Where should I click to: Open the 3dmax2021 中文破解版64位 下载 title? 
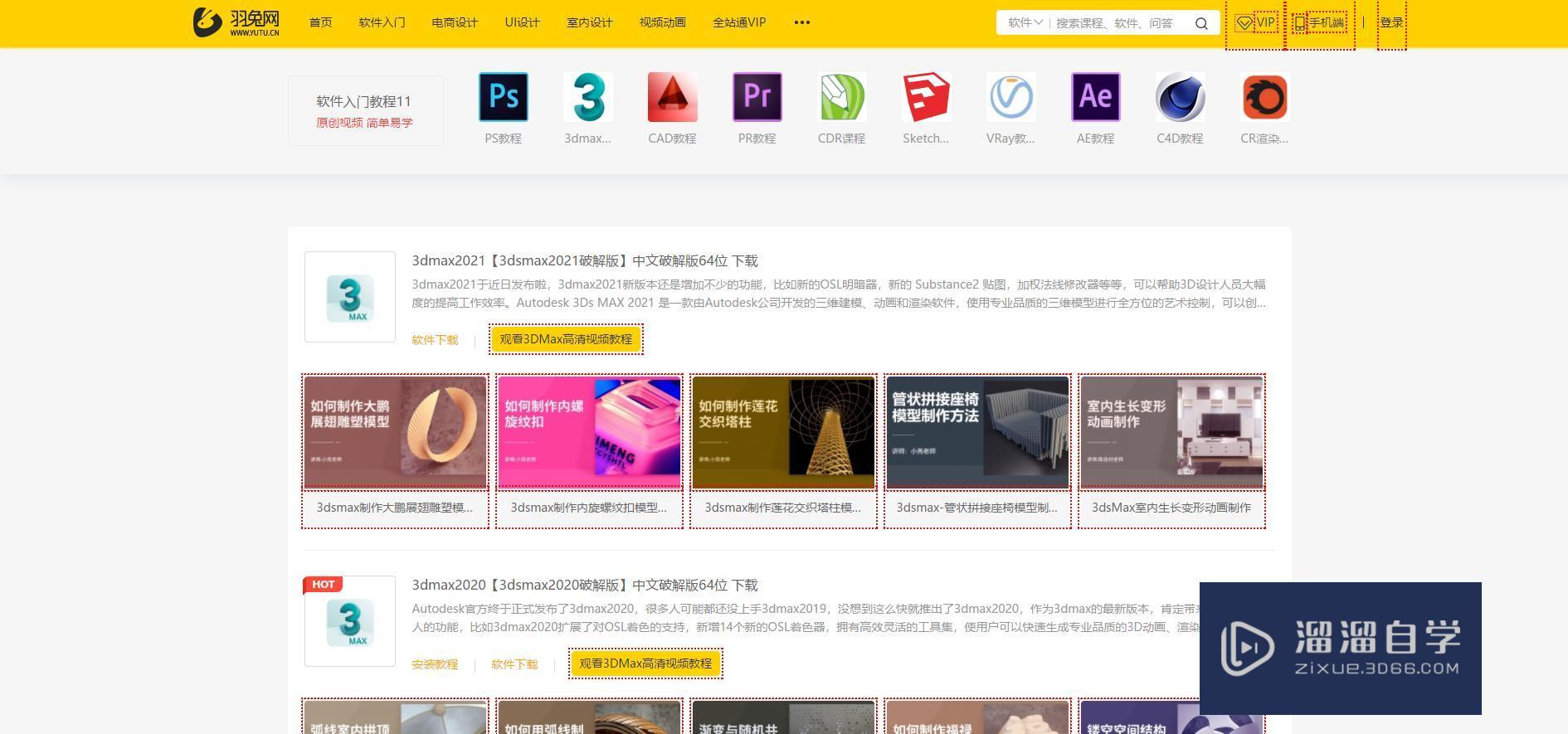(x=585, y=261)
